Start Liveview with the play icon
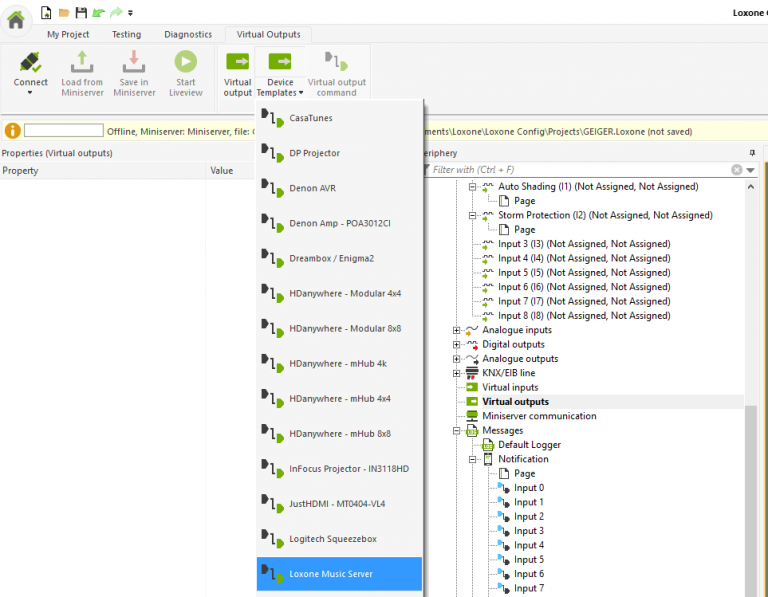The image size is (768, 597). click(x=186, y=62)
